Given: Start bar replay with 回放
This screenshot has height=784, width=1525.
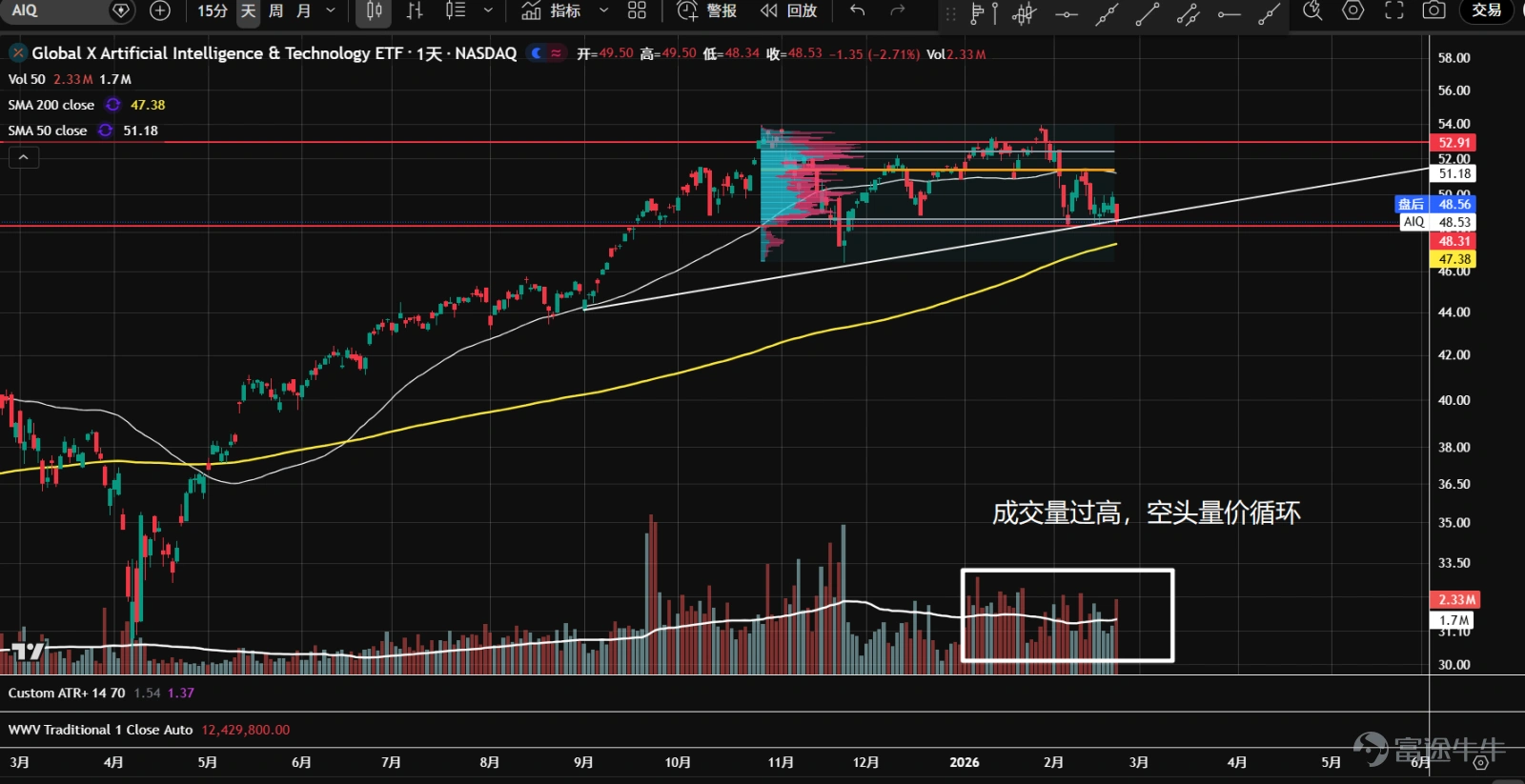Looking at the screenshot, I should [x=788, y=10].
